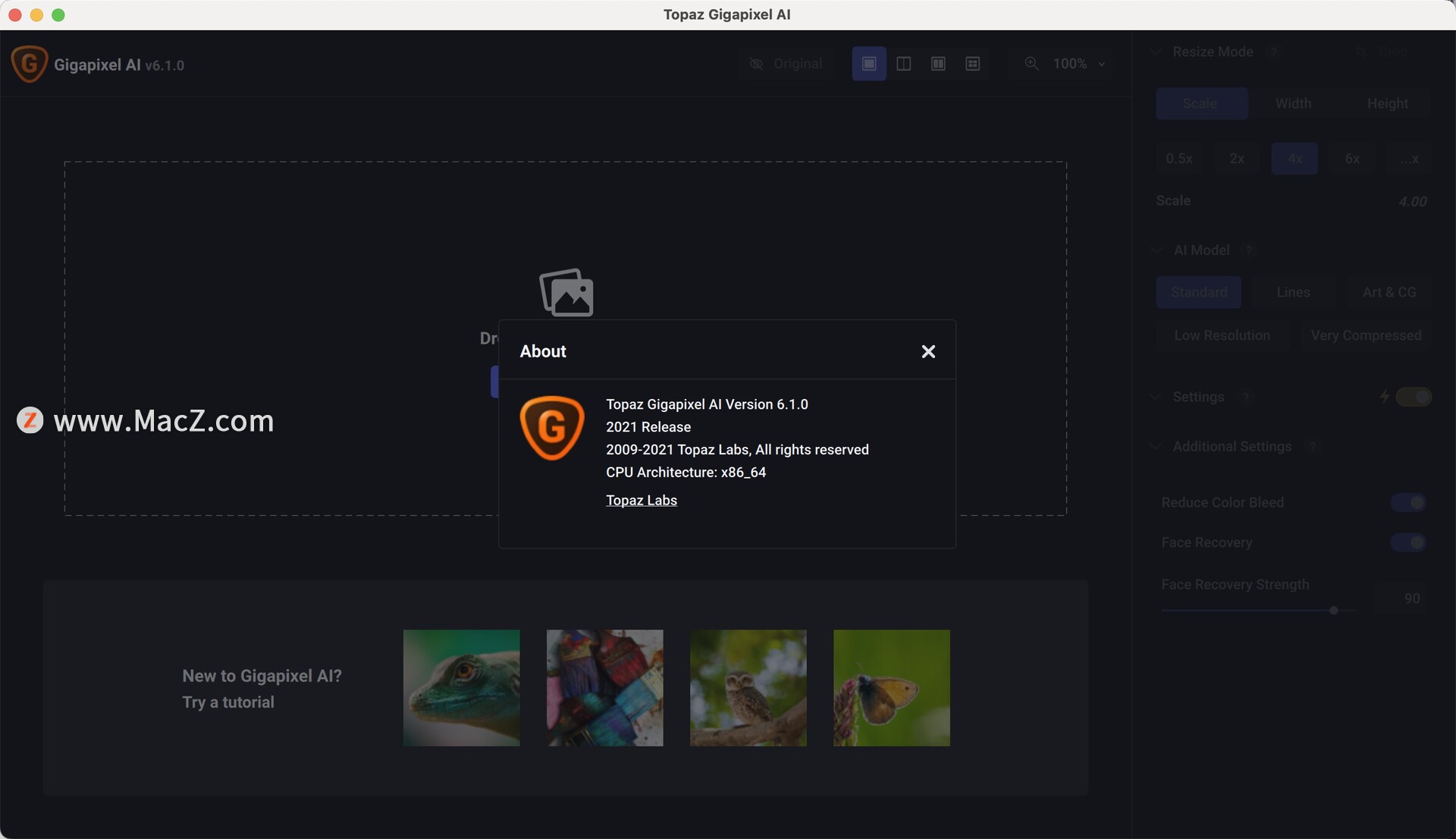The height and width of the screenshot is (839, 1456).
Task: Close the About dialog
Action: coord(928,351)
